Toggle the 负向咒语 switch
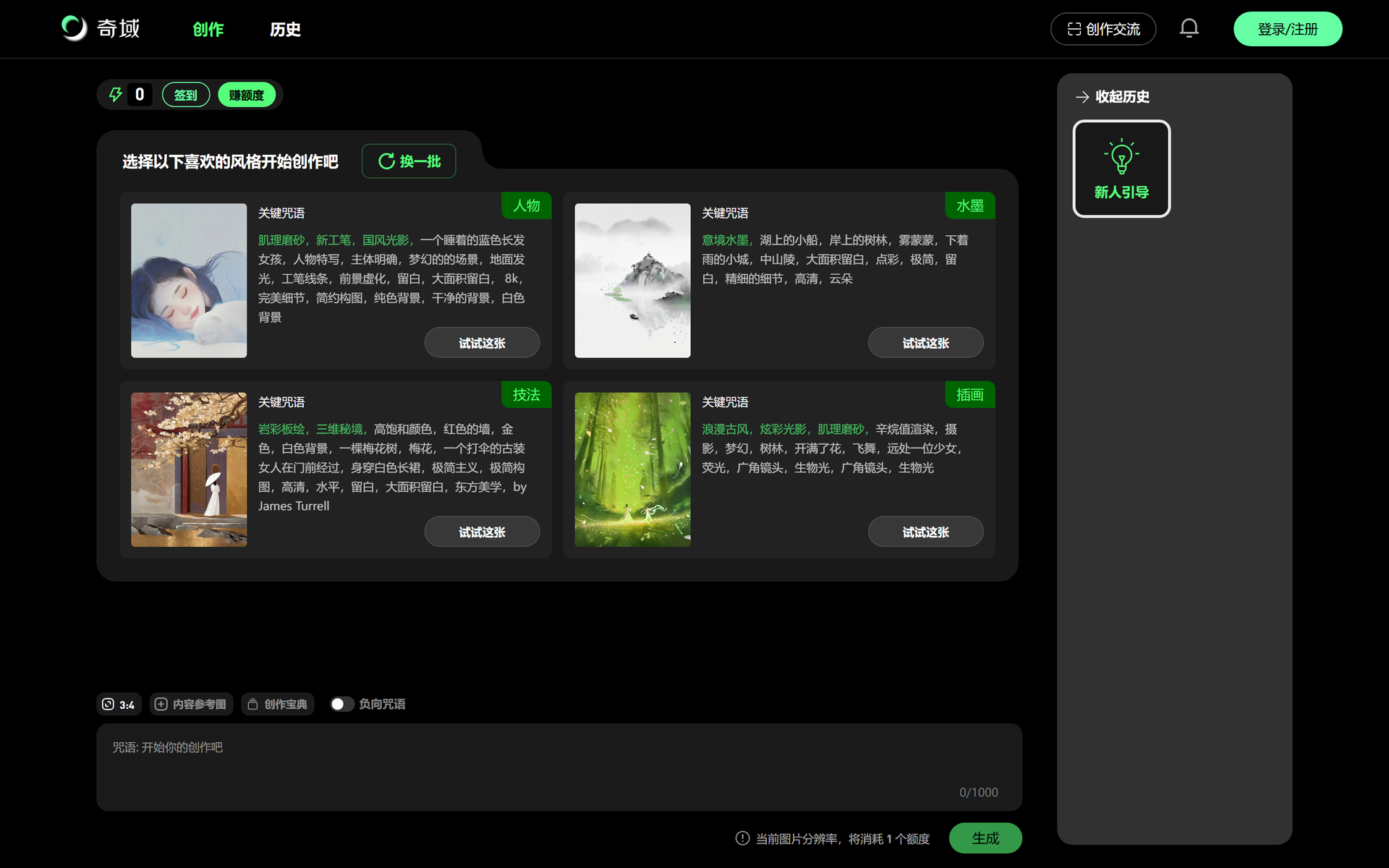This screenshot has height=868, width=1389. click(x=341, y=705)
